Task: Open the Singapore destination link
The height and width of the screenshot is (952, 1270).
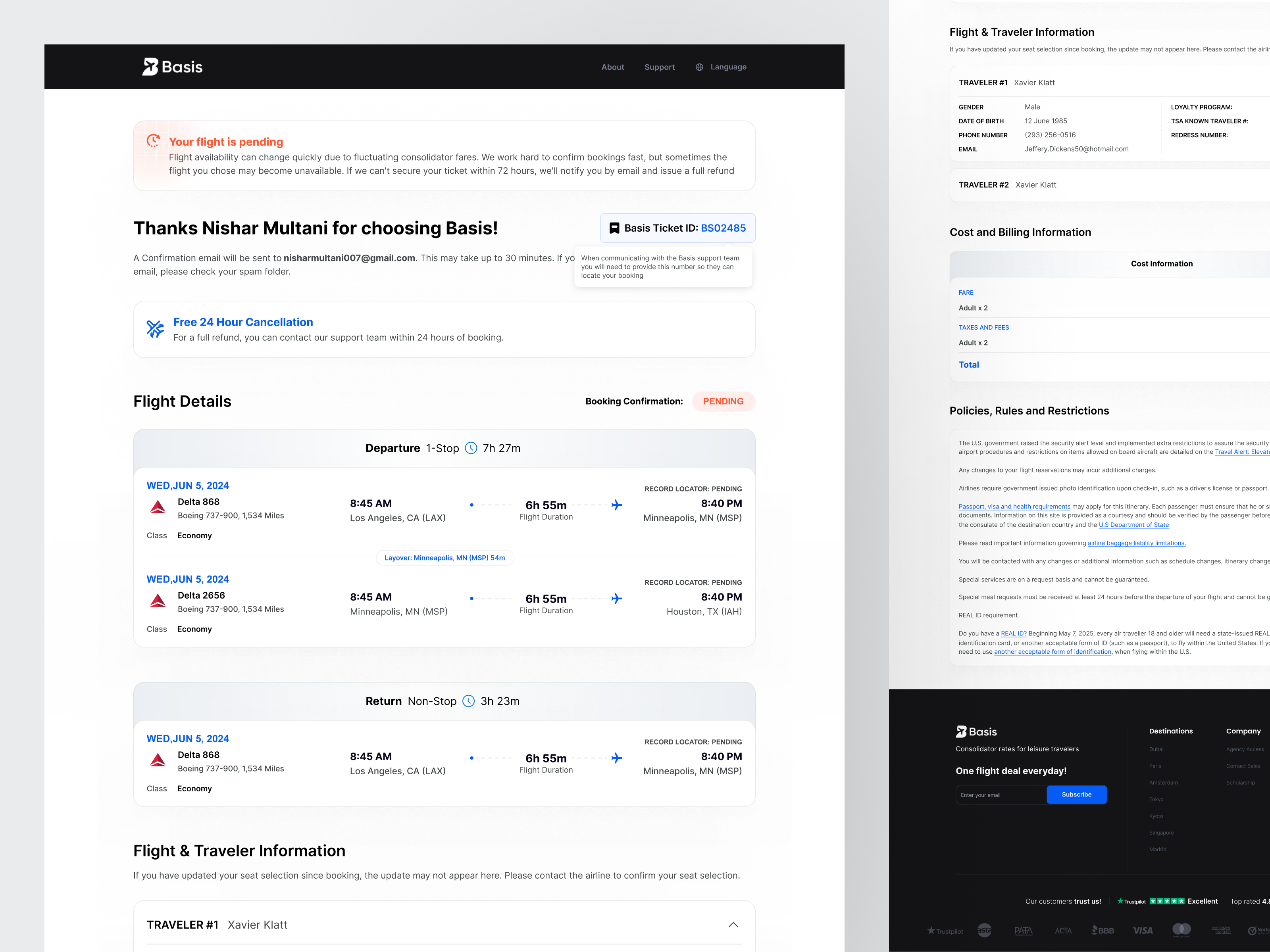Action: tap(1162, 833)
